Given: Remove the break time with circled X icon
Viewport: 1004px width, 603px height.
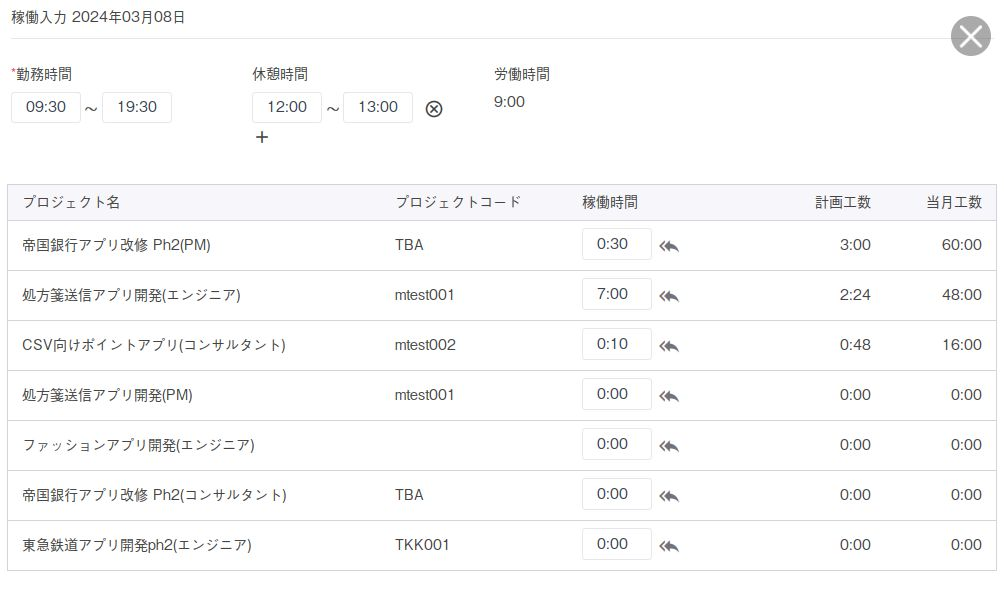Looking at the screenshot, I should tap(434, 109).
